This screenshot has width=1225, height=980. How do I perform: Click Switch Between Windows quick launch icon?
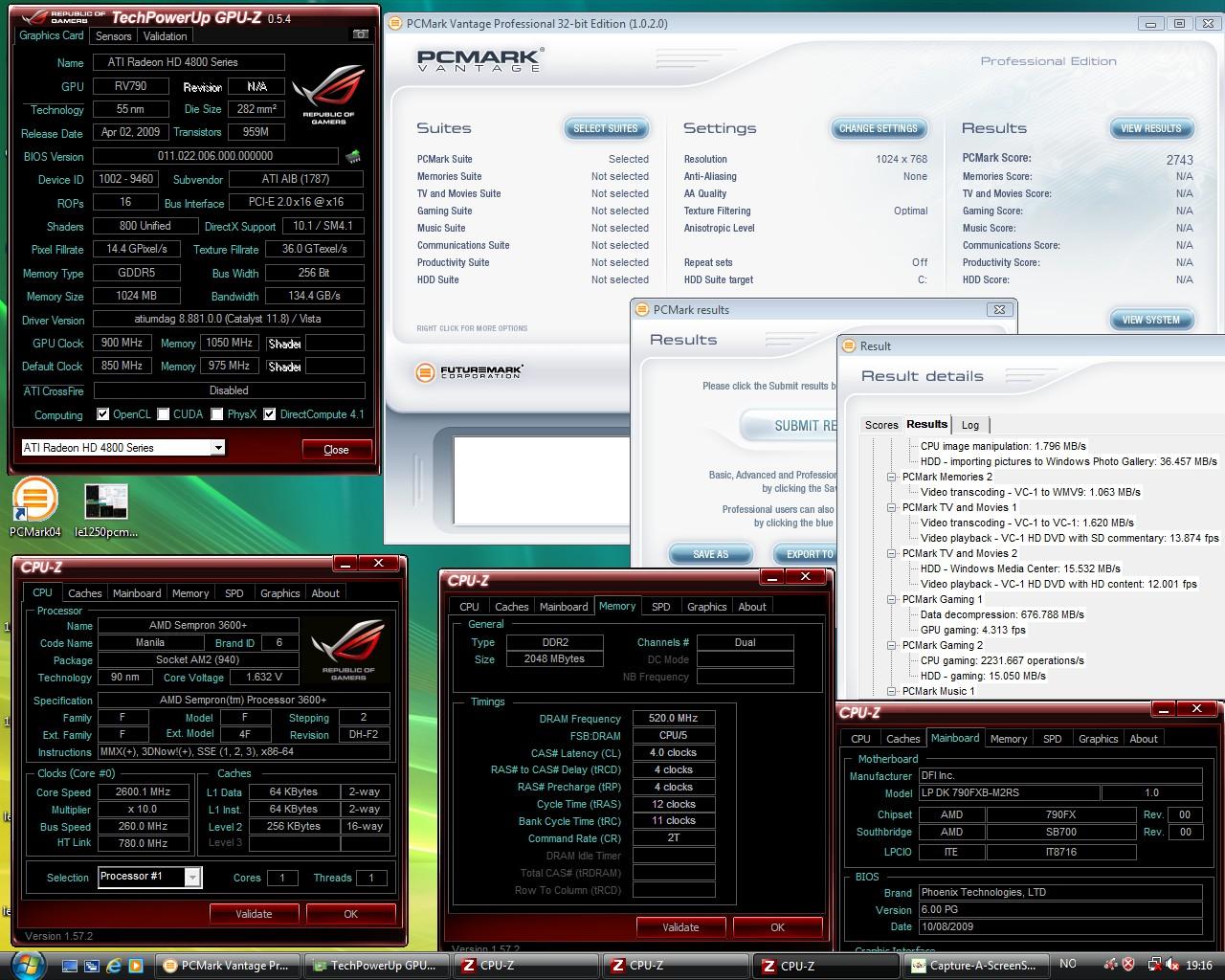point(93,966)
